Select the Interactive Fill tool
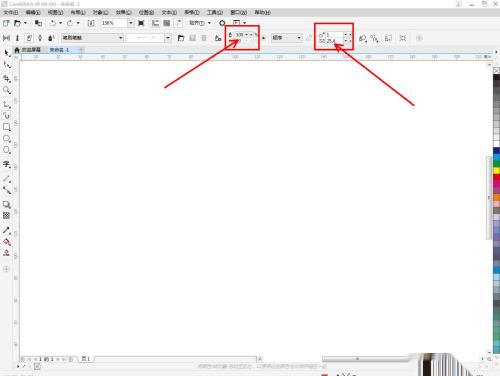The image size is (500, 376). click(6, 242)
